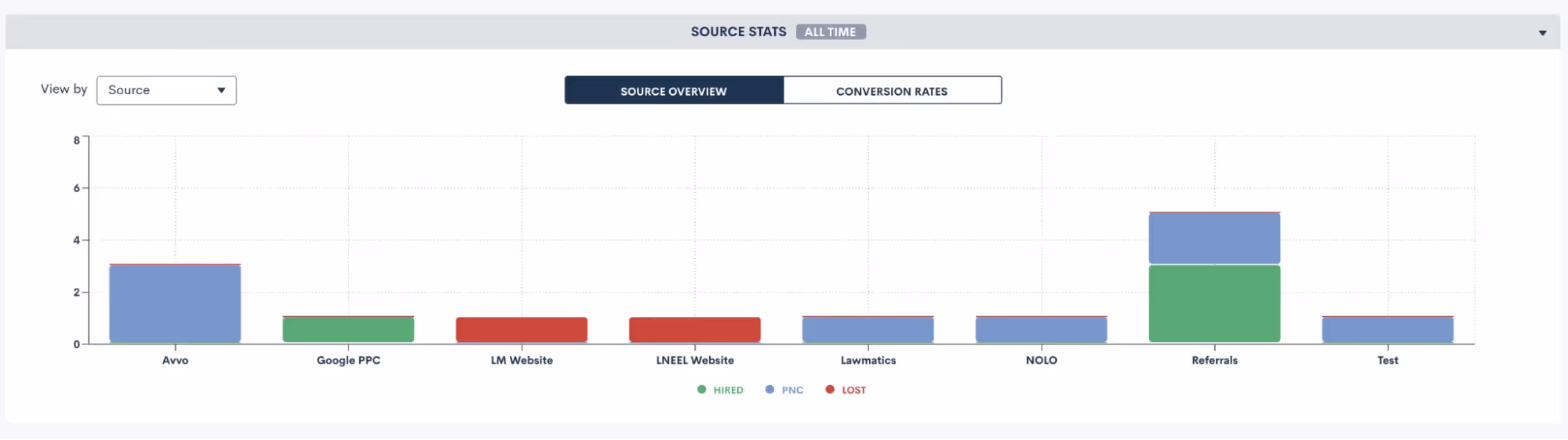Select the Google PPC green bar
Viewport: 1568px width, 440px height.
[x=348, y=329]
